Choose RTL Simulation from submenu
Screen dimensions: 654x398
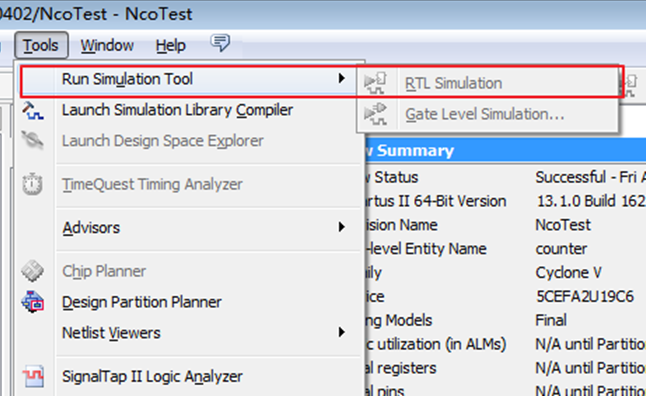pos(488,83)
